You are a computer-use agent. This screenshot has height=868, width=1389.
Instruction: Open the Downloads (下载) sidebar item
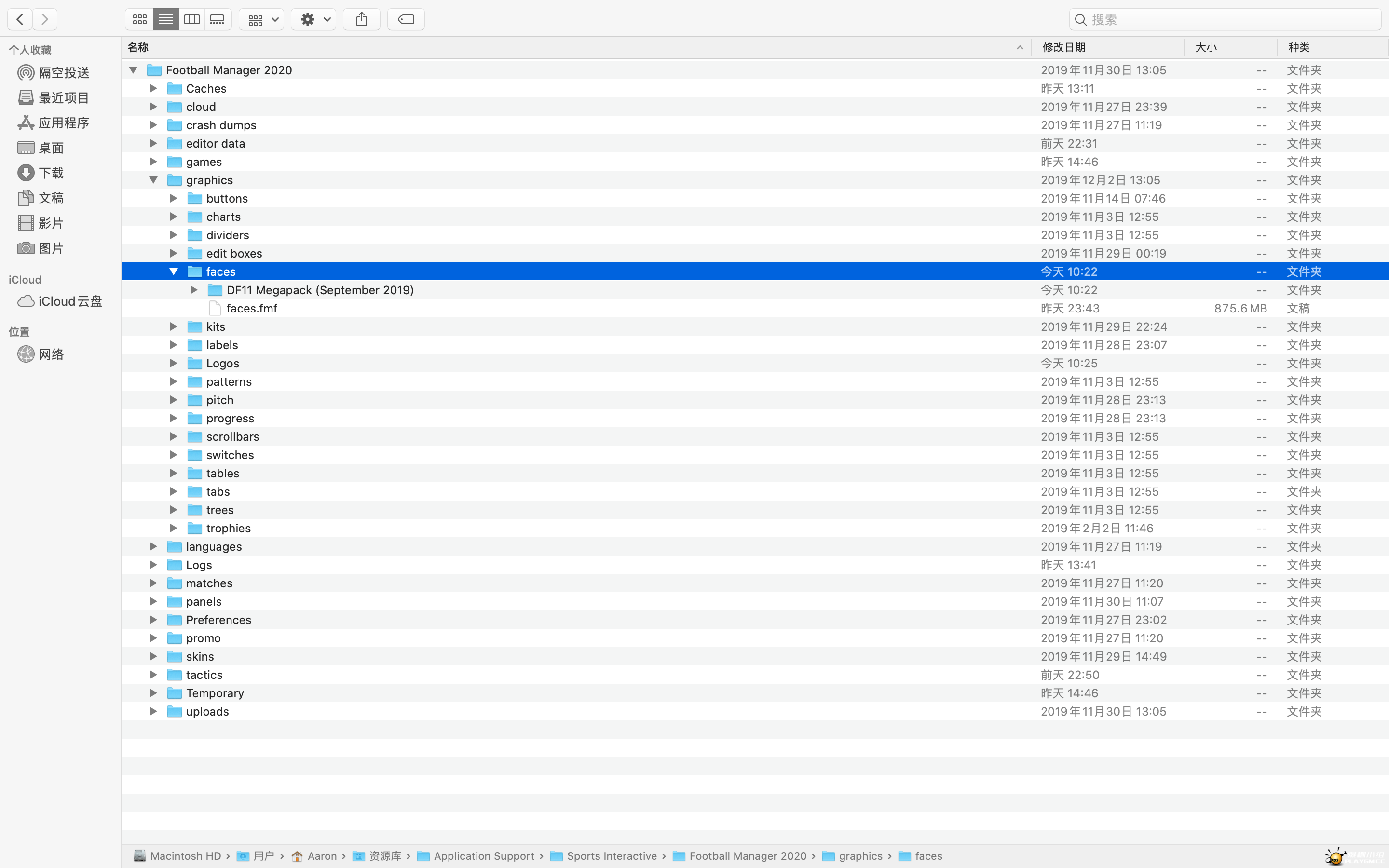[x=51, y=173]
